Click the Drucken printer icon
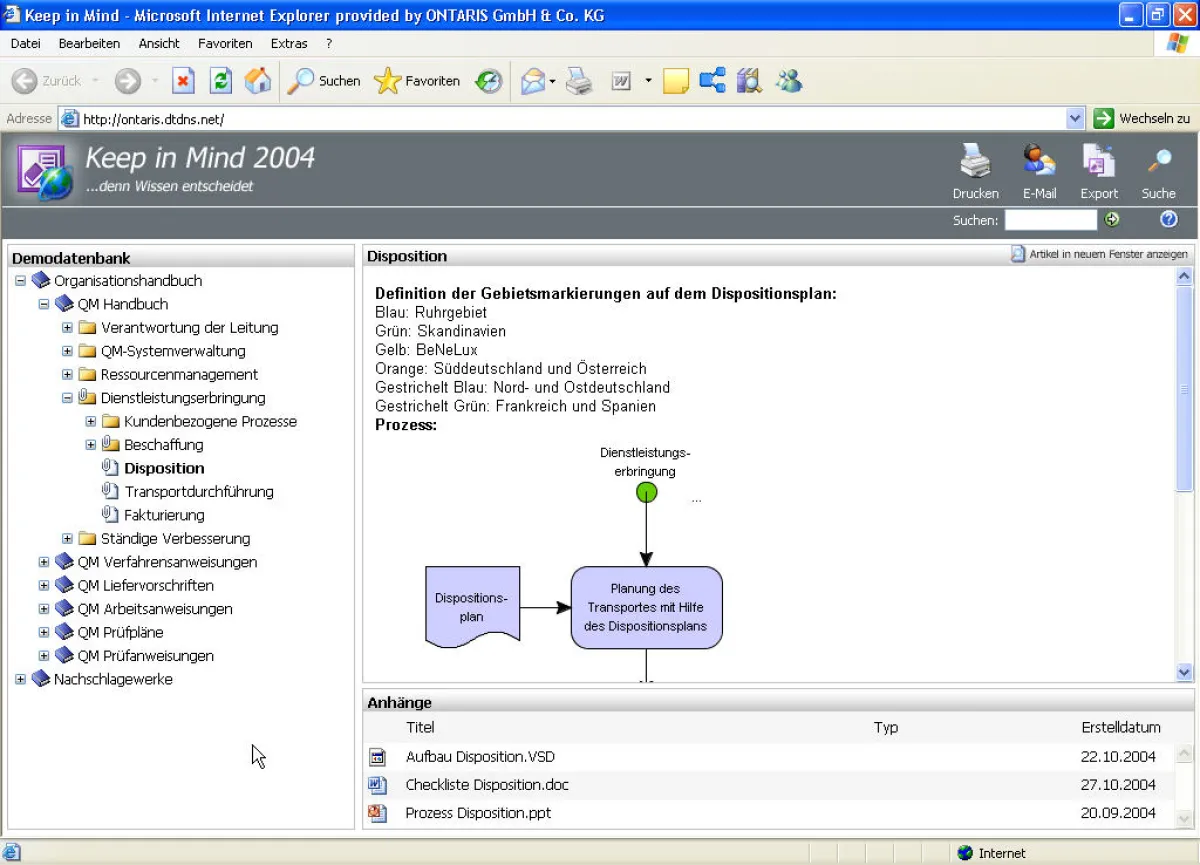Viewport: 1200px width, 865px height. pyautogui.click(x=975, y=162)
